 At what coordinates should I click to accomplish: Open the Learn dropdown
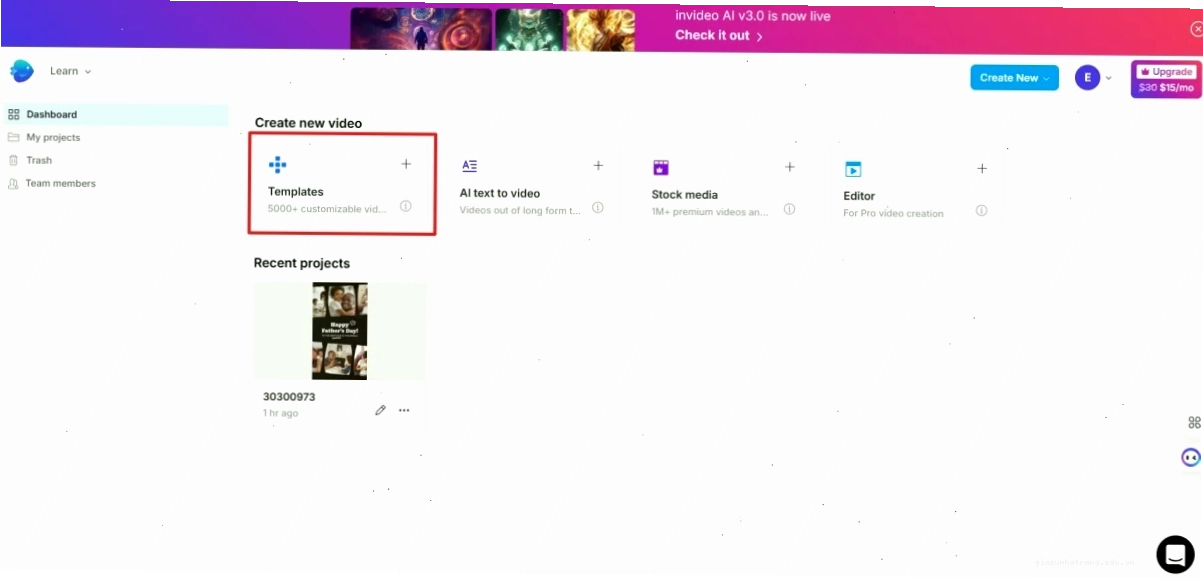(70, 71)
